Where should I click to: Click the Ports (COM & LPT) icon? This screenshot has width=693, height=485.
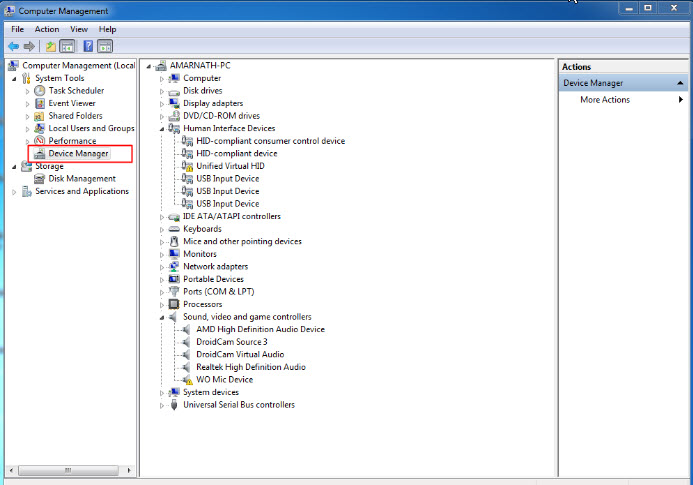pyautogui.click(x=174, y=291)
